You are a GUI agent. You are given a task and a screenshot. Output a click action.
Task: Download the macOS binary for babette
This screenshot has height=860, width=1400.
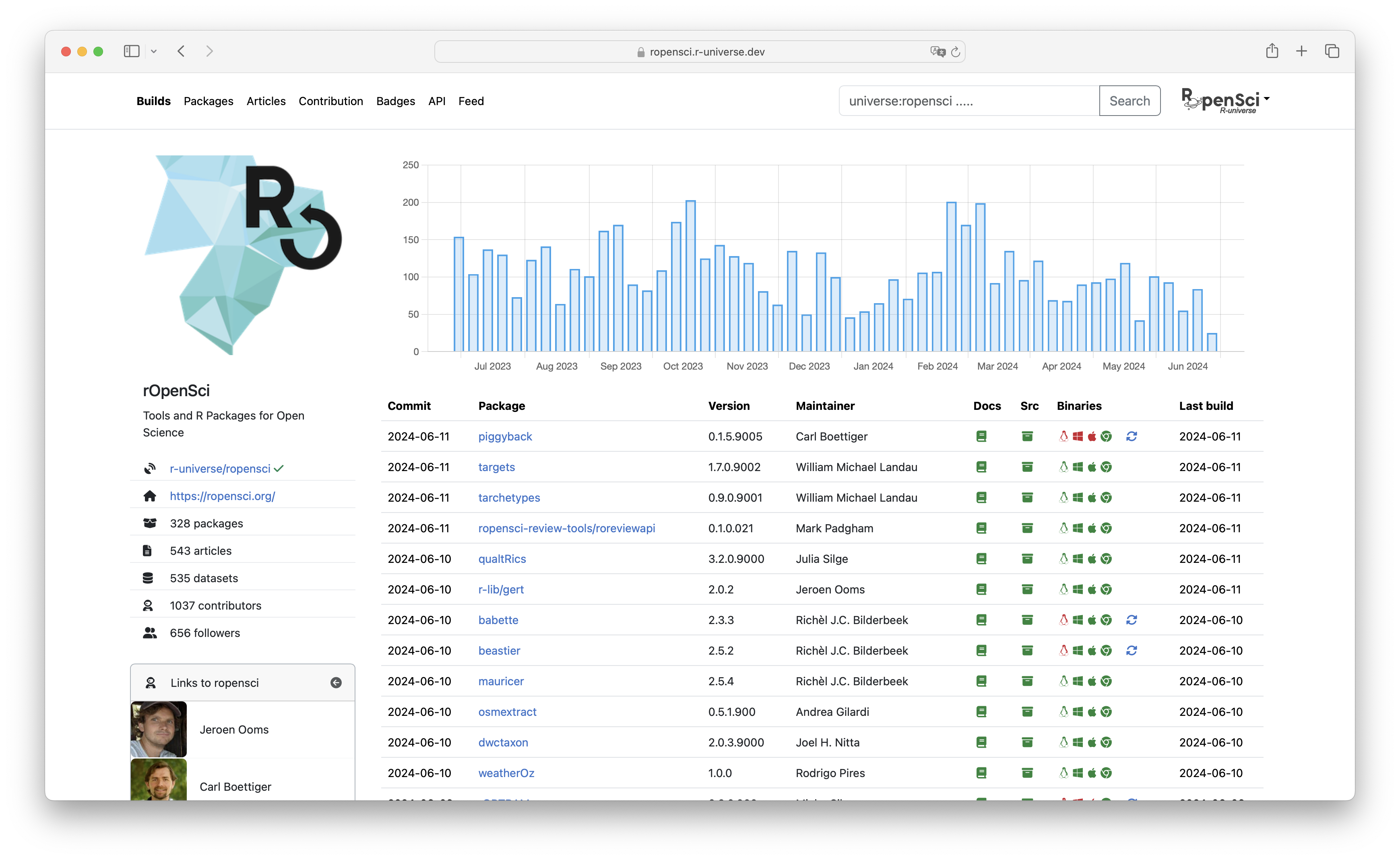pyautogui.click(x=1092, y=620)
